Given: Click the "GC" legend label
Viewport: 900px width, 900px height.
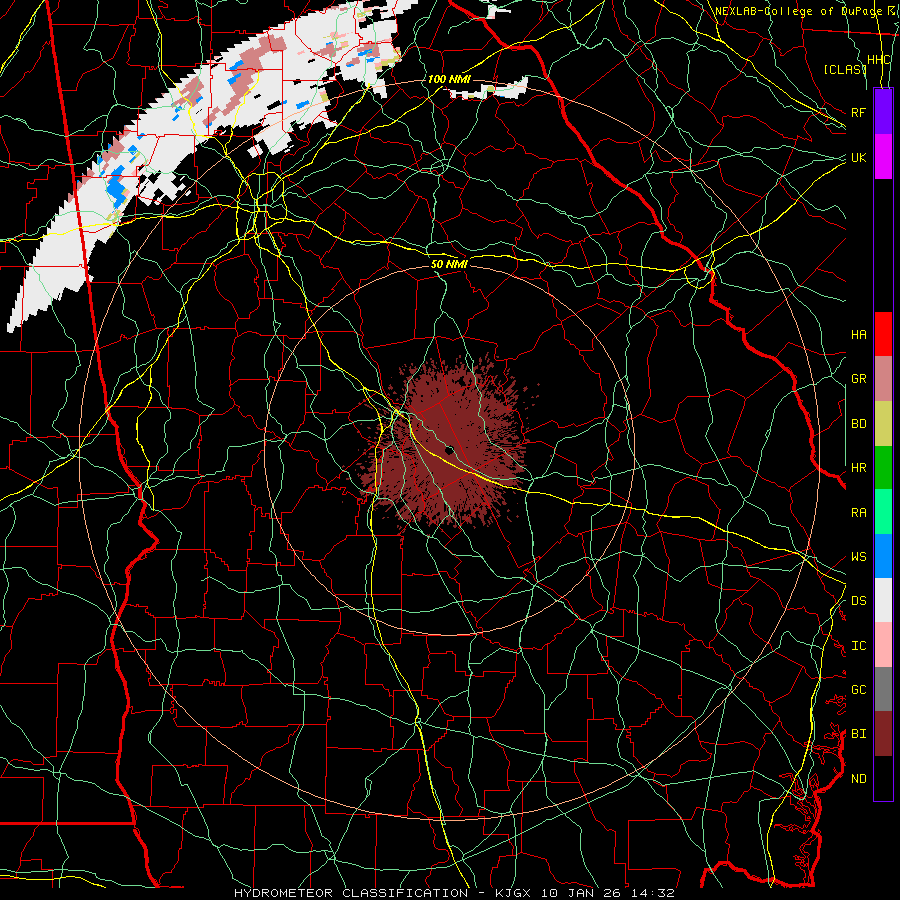Looking at the screenshot, I should click(x=858, y=690).
